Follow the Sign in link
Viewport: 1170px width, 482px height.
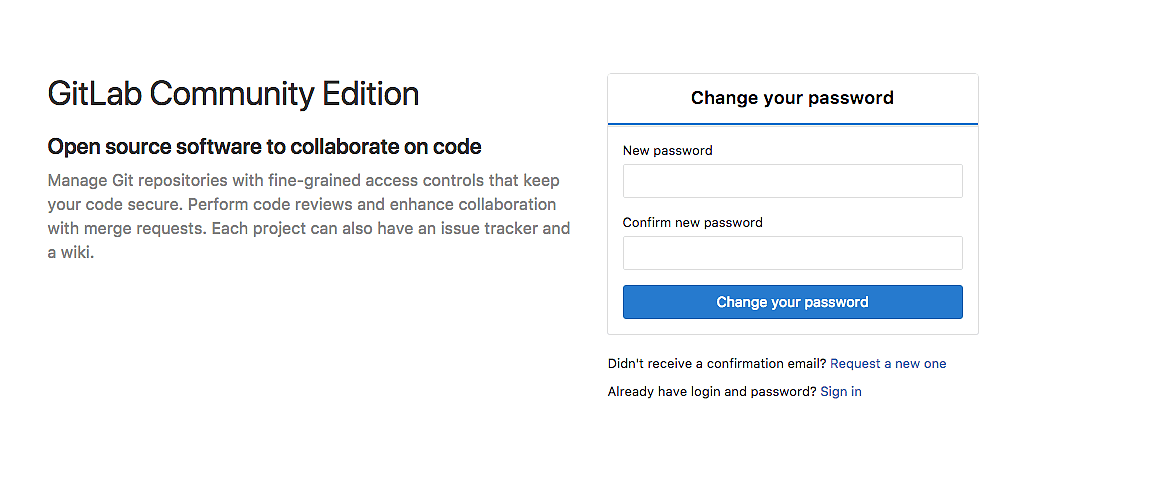(840, 392)
